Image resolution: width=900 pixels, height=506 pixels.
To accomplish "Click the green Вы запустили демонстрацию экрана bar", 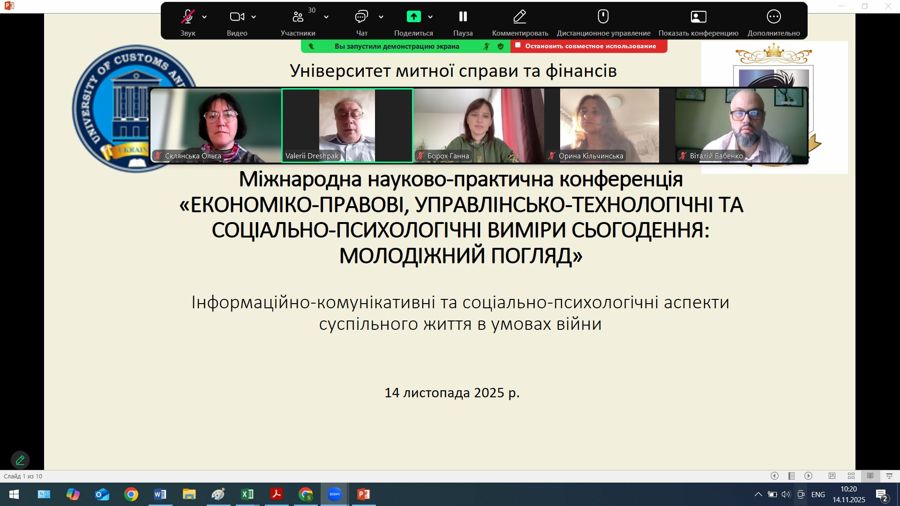I will [397, 46].
